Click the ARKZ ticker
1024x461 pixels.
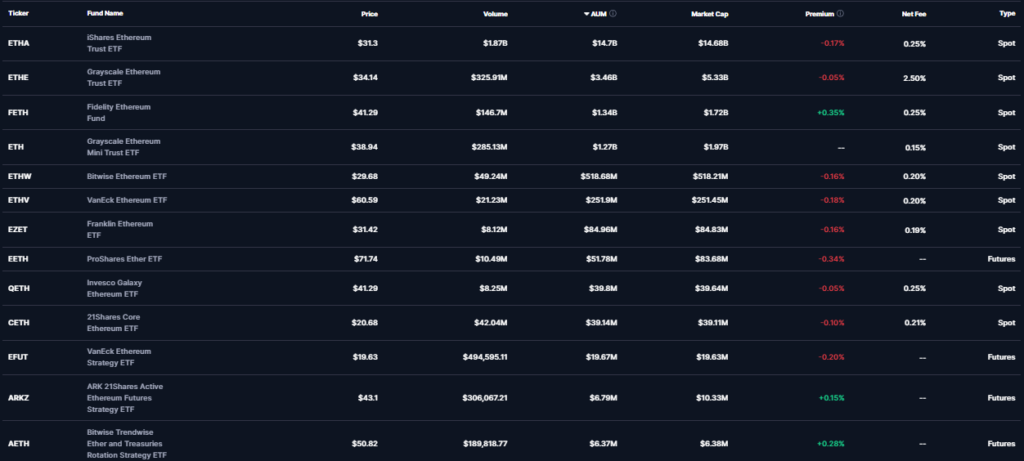(x=20, y=398)
